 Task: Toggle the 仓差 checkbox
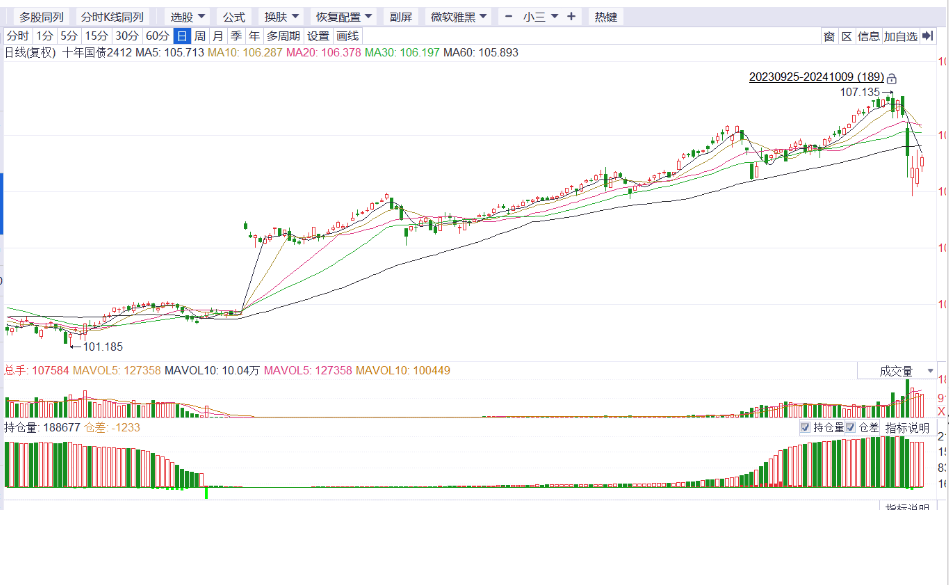[x=851, y=427]
